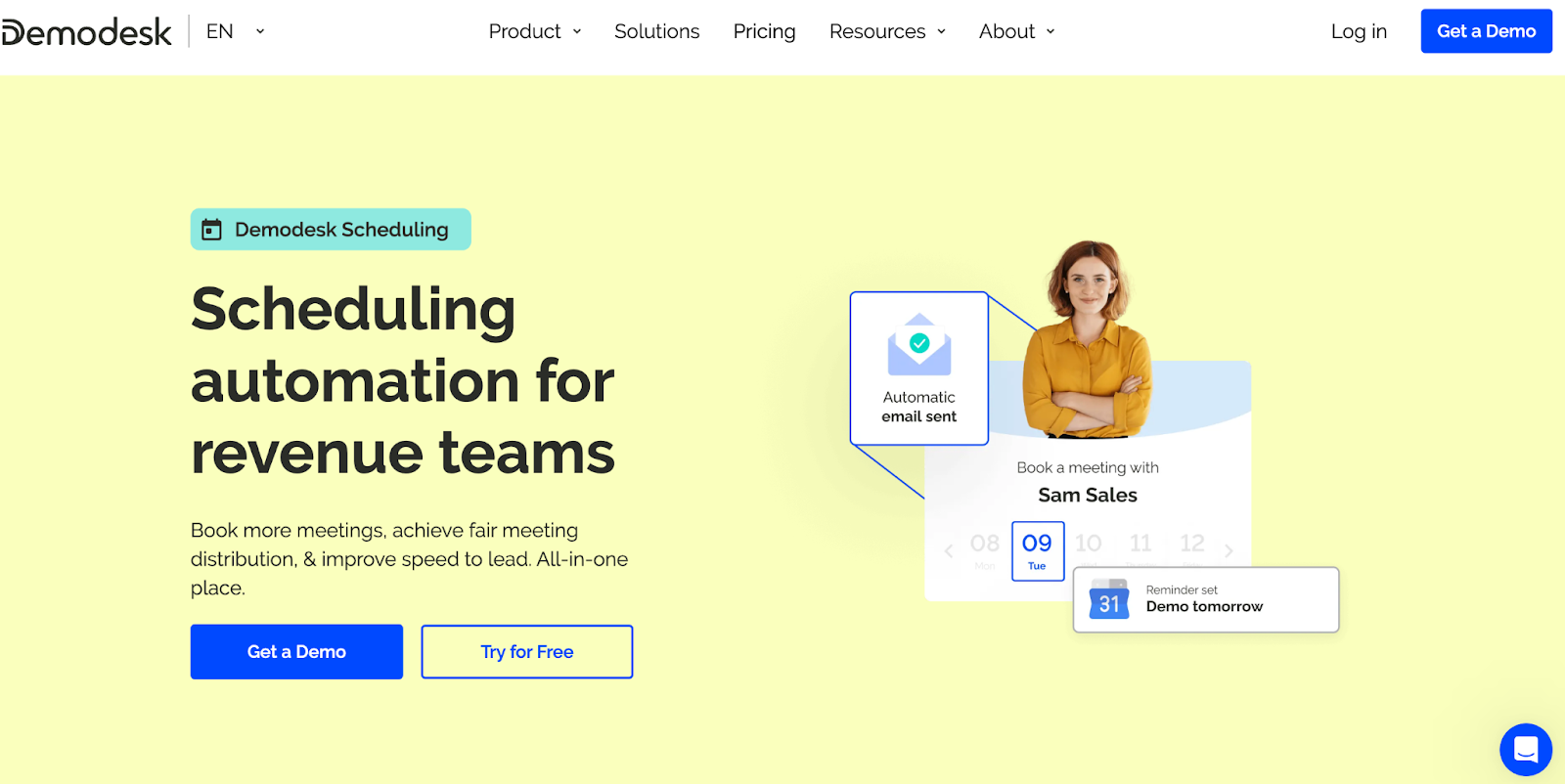
Task: Select date 10 in the calendar
Action: click(x=1089, y=544)
